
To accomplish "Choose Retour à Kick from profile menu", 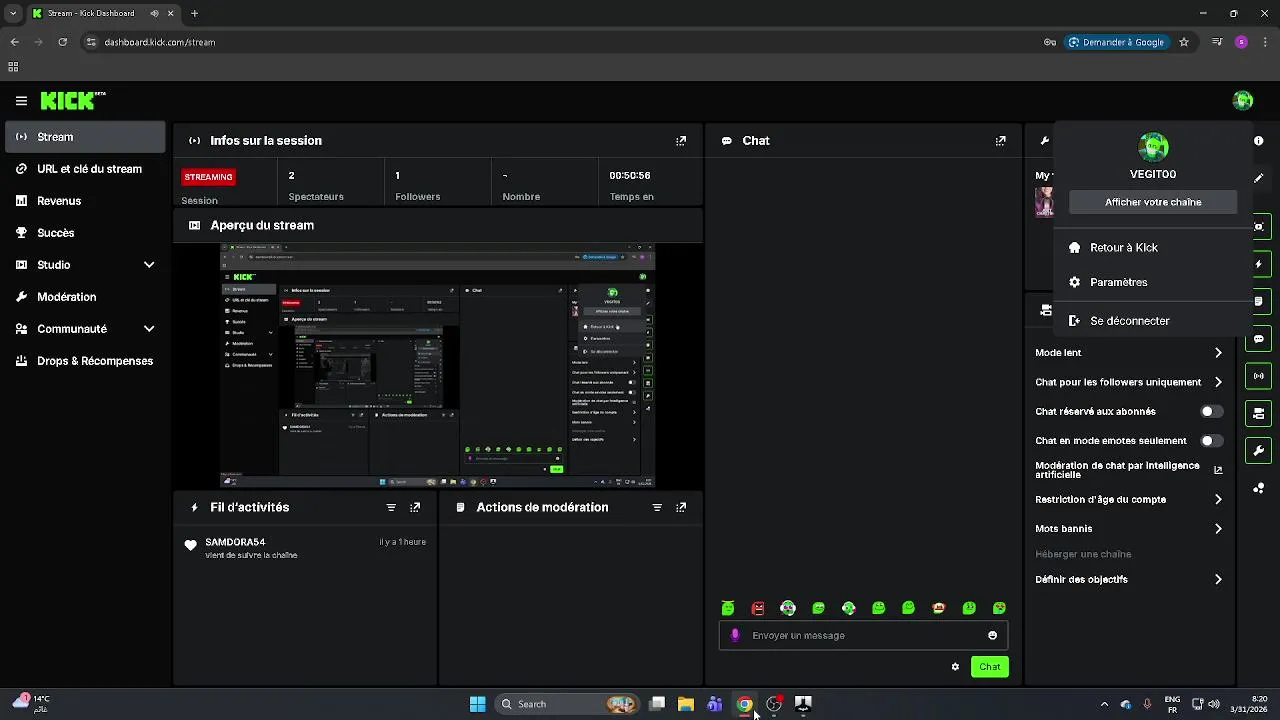I will (x=1153, y=247).
